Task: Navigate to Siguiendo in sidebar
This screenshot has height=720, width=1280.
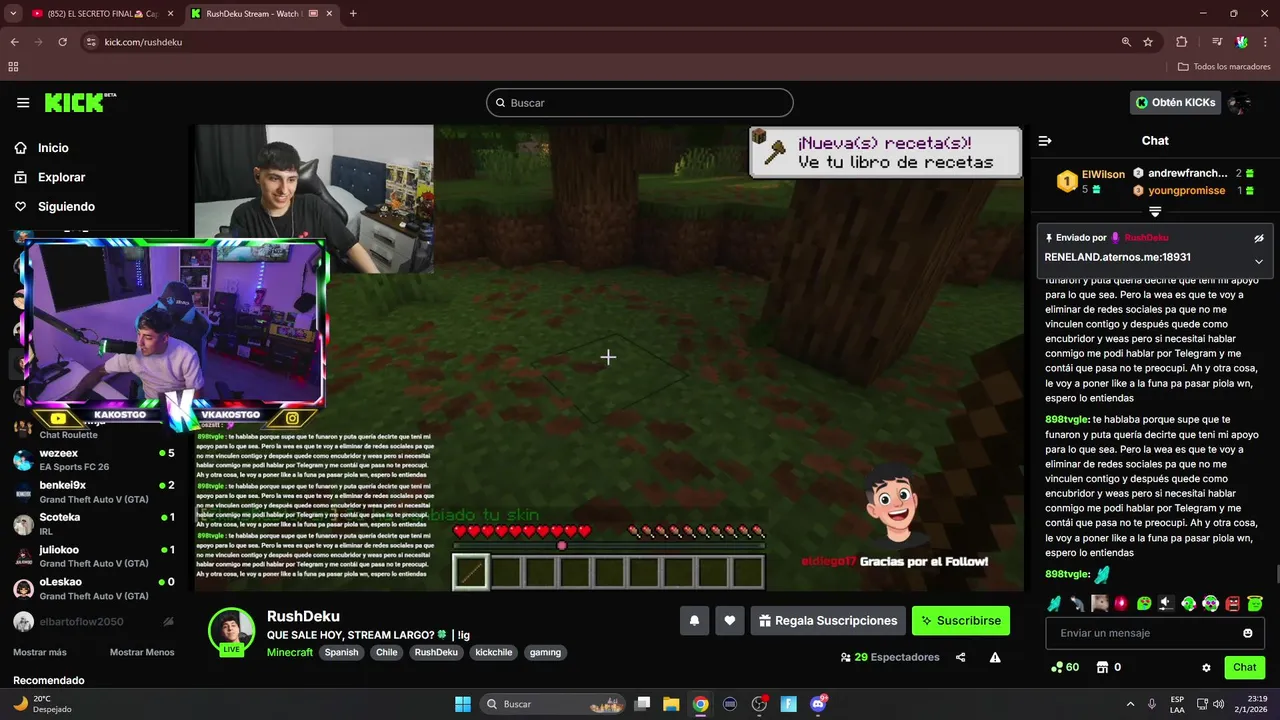Action: pyautogui.click(x=66, y=206)
